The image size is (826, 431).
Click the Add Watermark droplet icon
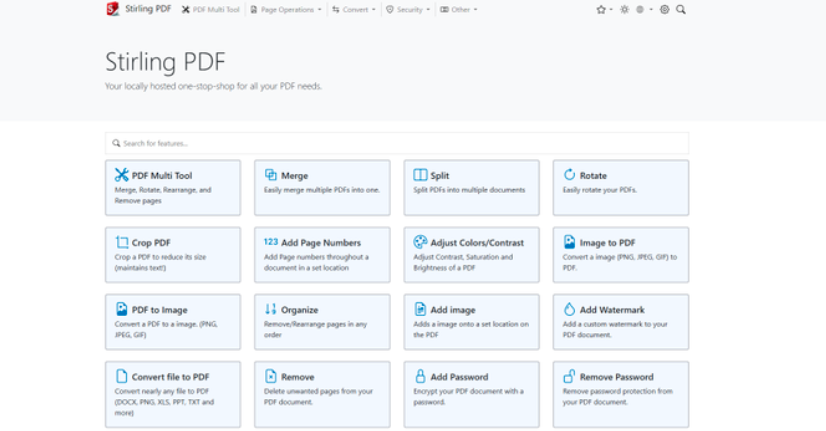coord(569,309)
